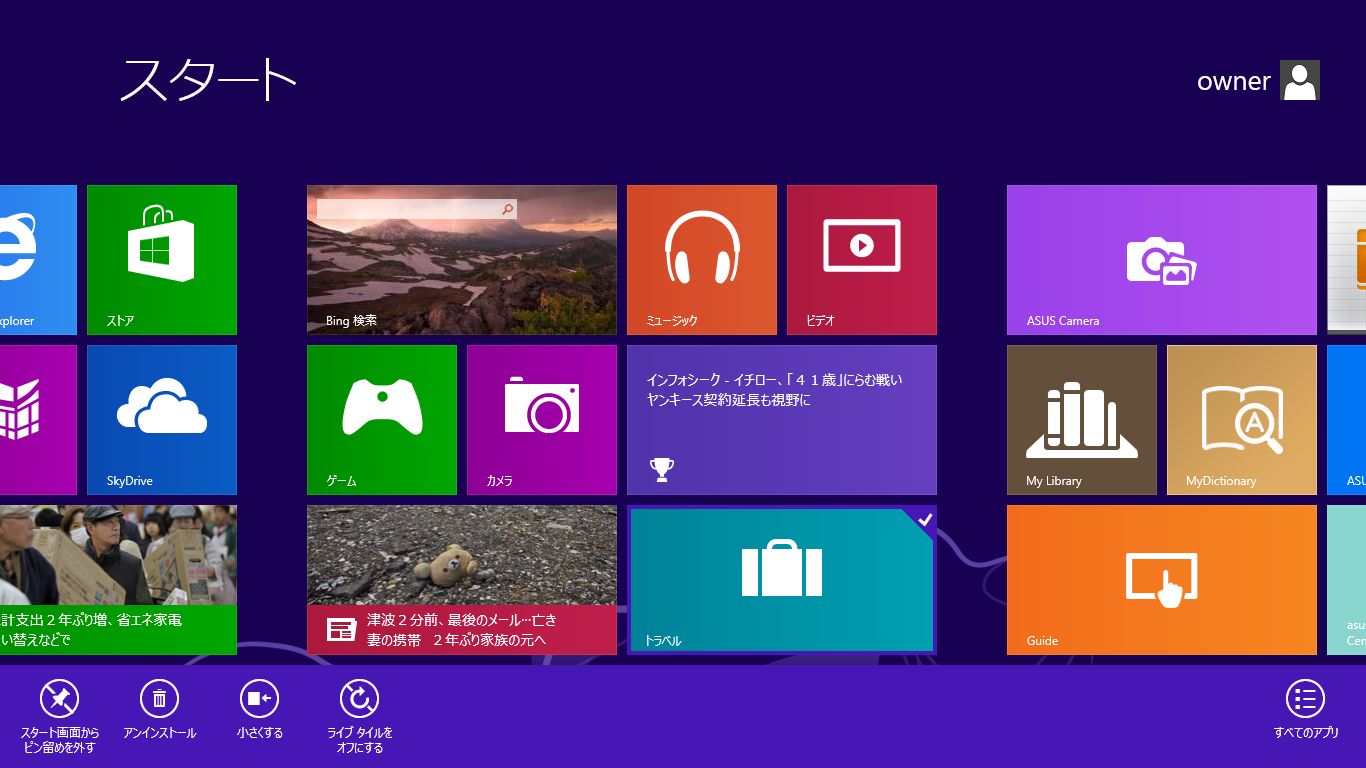
Task: Click the スタート画面からピン留めを外す unpin icon
Action: [x=59, y=699]
